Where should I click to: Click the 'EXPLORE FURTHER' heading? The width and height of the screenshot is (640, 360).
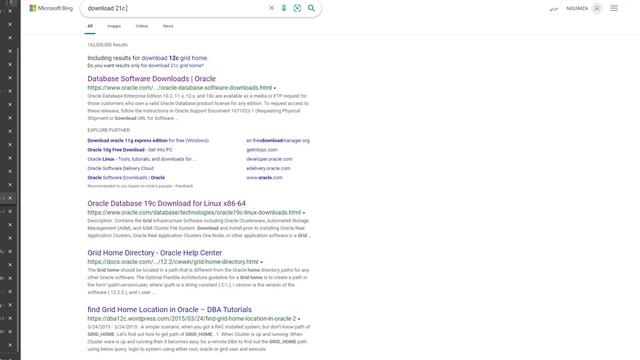pyautogui.click(x=109, y=130)
